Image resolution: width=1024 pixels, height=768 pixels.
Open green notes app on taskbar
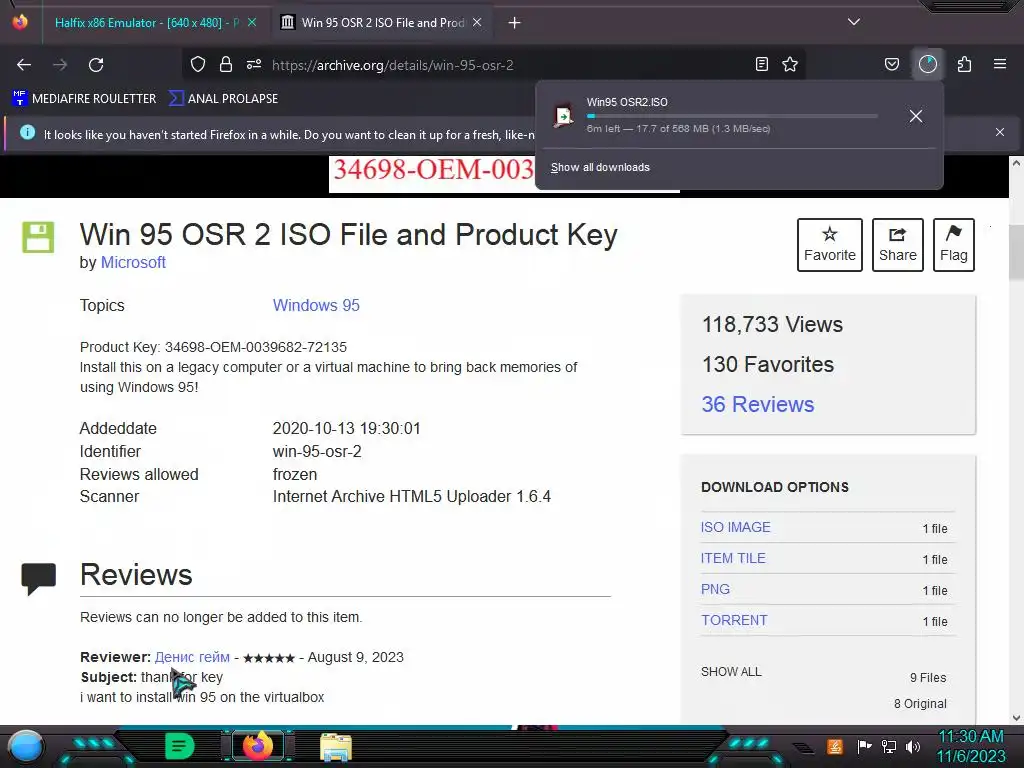pyautogui.click(x=180, y=746)
